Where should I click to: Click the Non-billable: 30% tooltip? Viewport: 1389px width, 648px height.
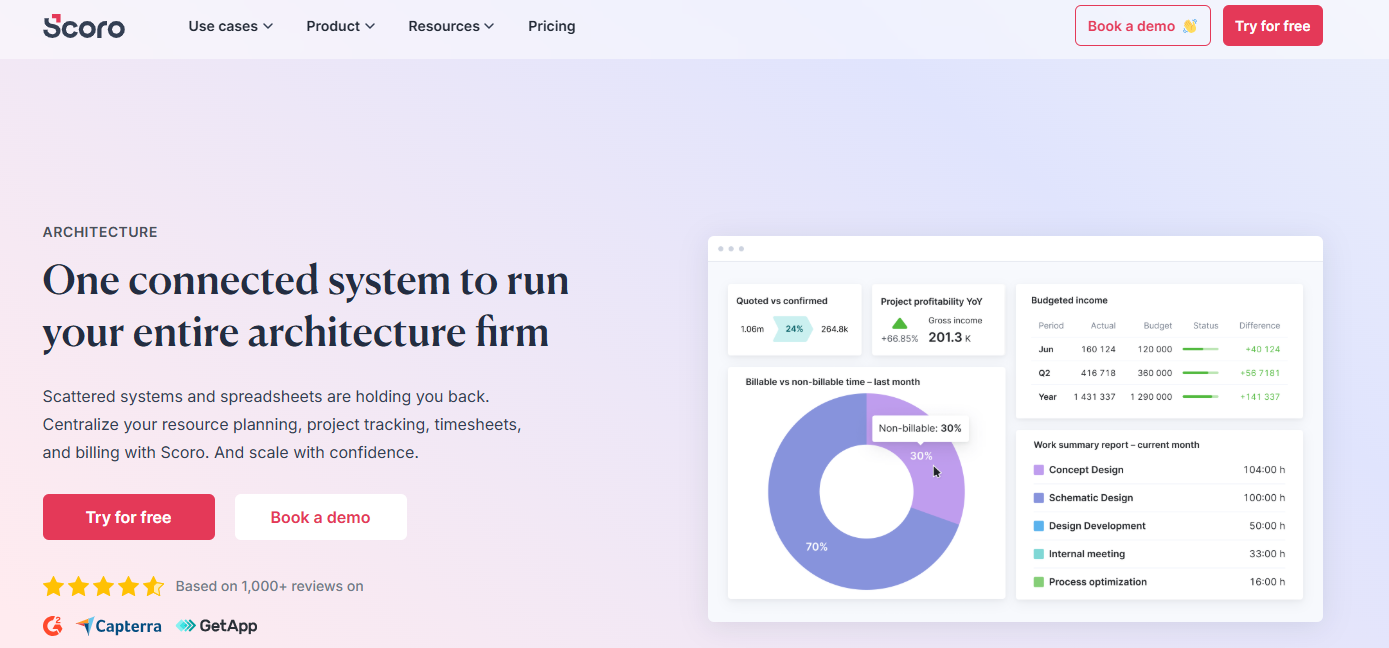click(920, 428)
